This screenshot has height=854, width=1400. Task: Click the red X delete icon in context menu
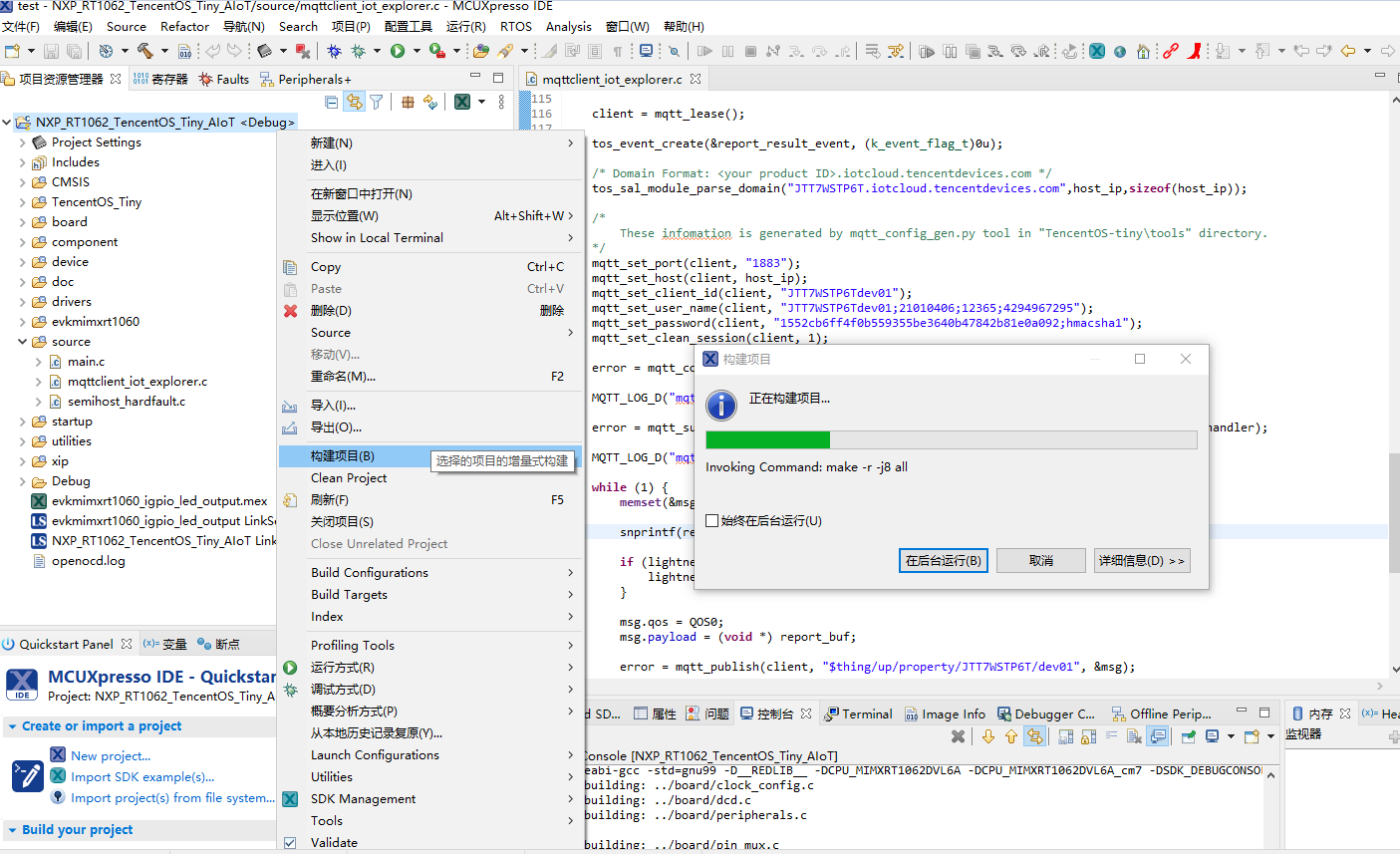coord(290,311)
